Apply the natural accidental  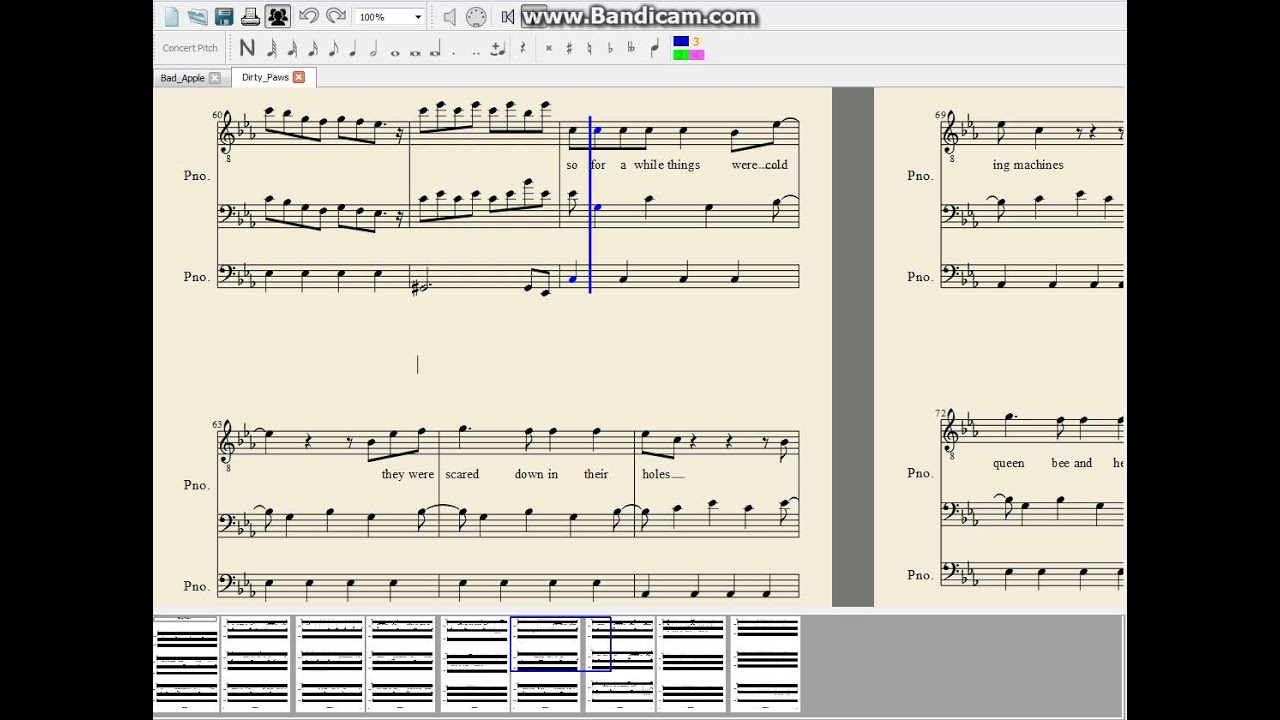tap(589, 48)
